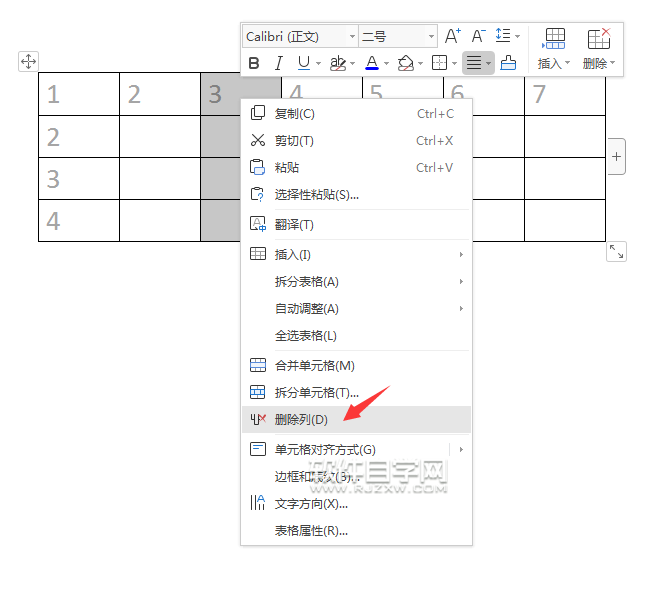The image size is (645, 590).
Task: Click the table move handle icon
Action: (28, 62)
